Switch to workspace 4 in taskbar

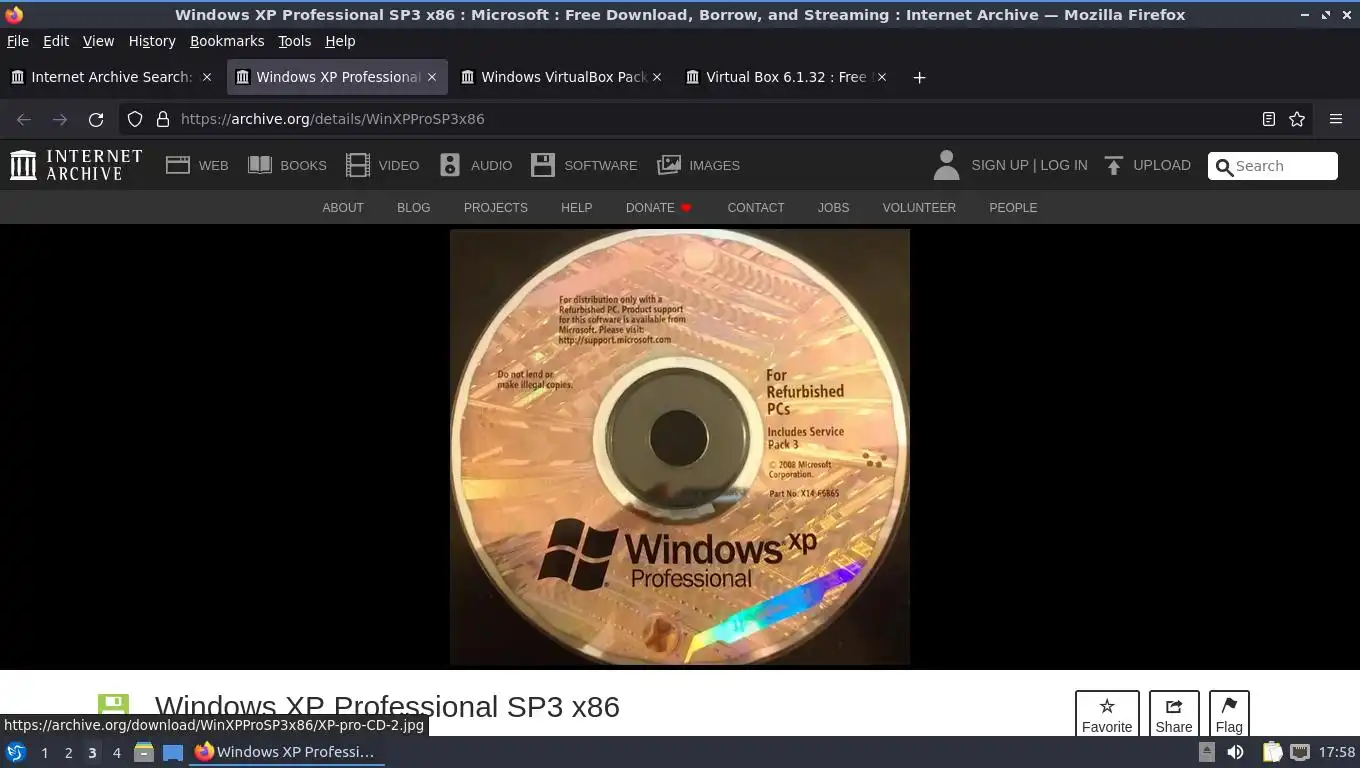[116, 752]
